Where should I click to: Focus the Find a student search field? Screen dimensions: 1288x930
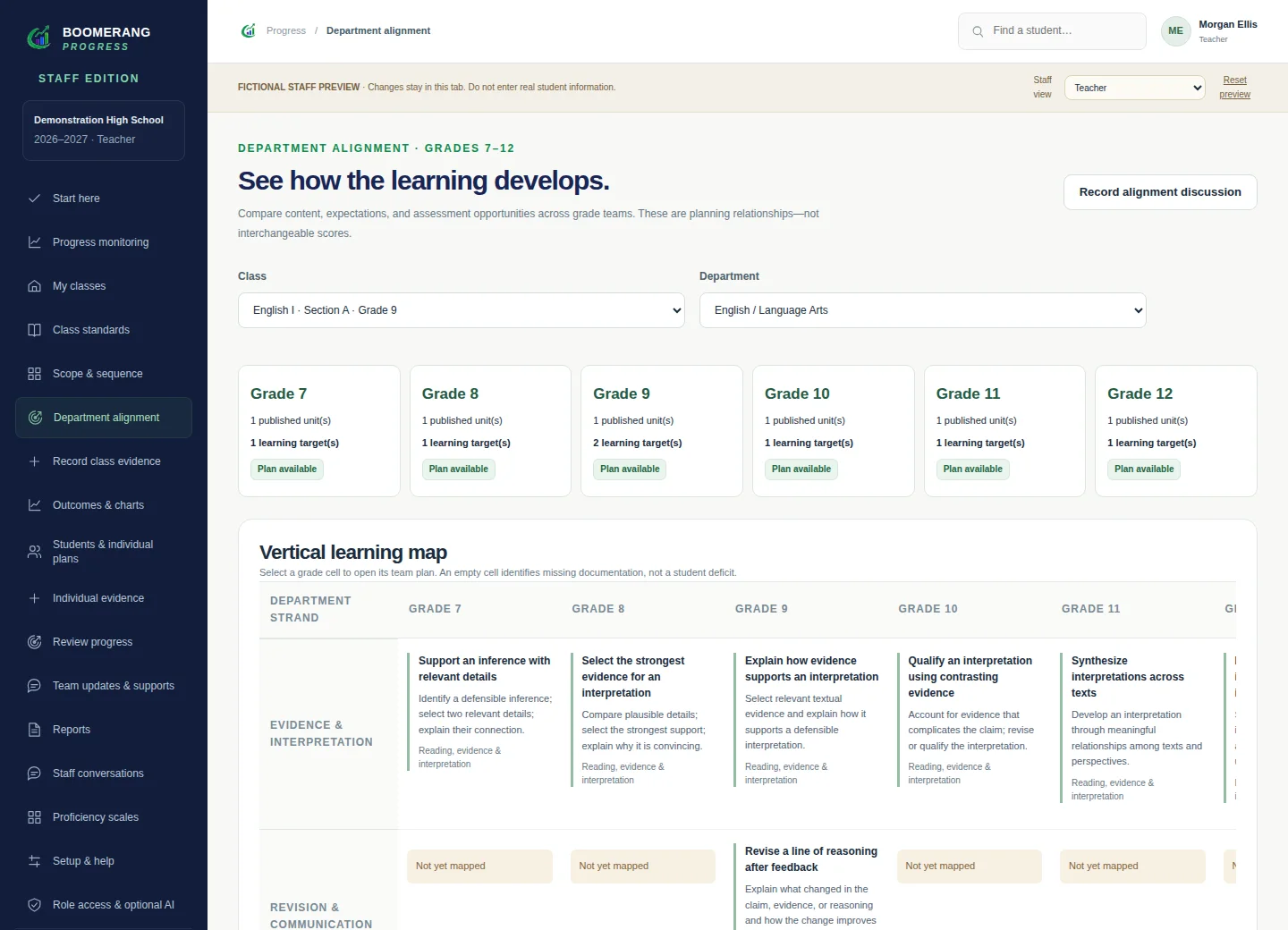coord(1052,31)
